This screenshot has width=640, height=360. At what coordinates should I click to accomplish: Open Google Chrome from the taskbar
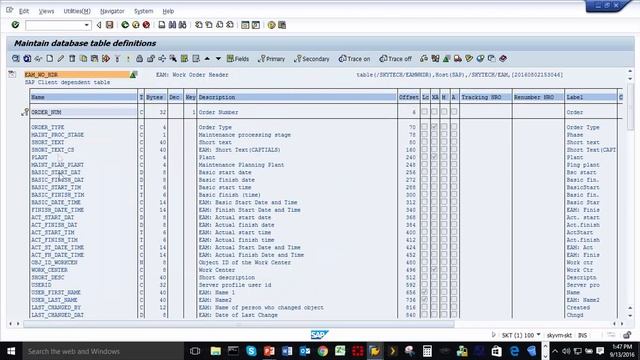[x=322, y=351]
